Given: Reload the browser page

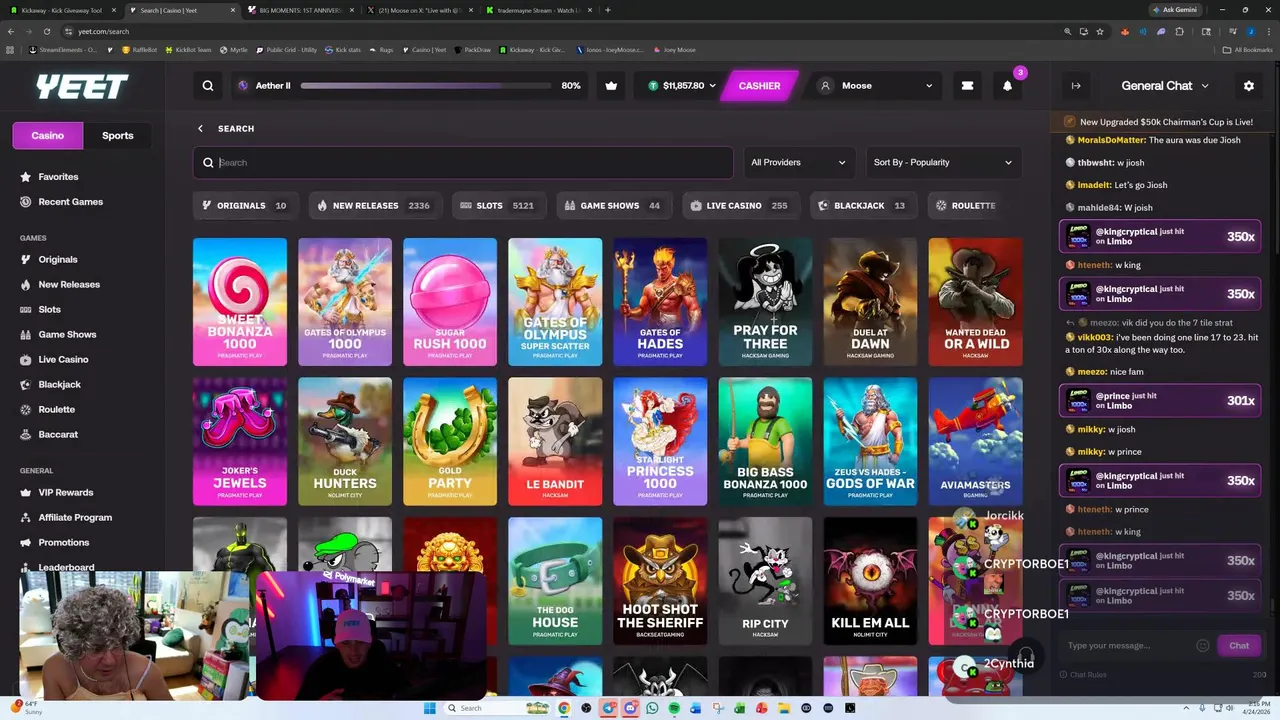Looking at the screenshot, I should (46, 31).
